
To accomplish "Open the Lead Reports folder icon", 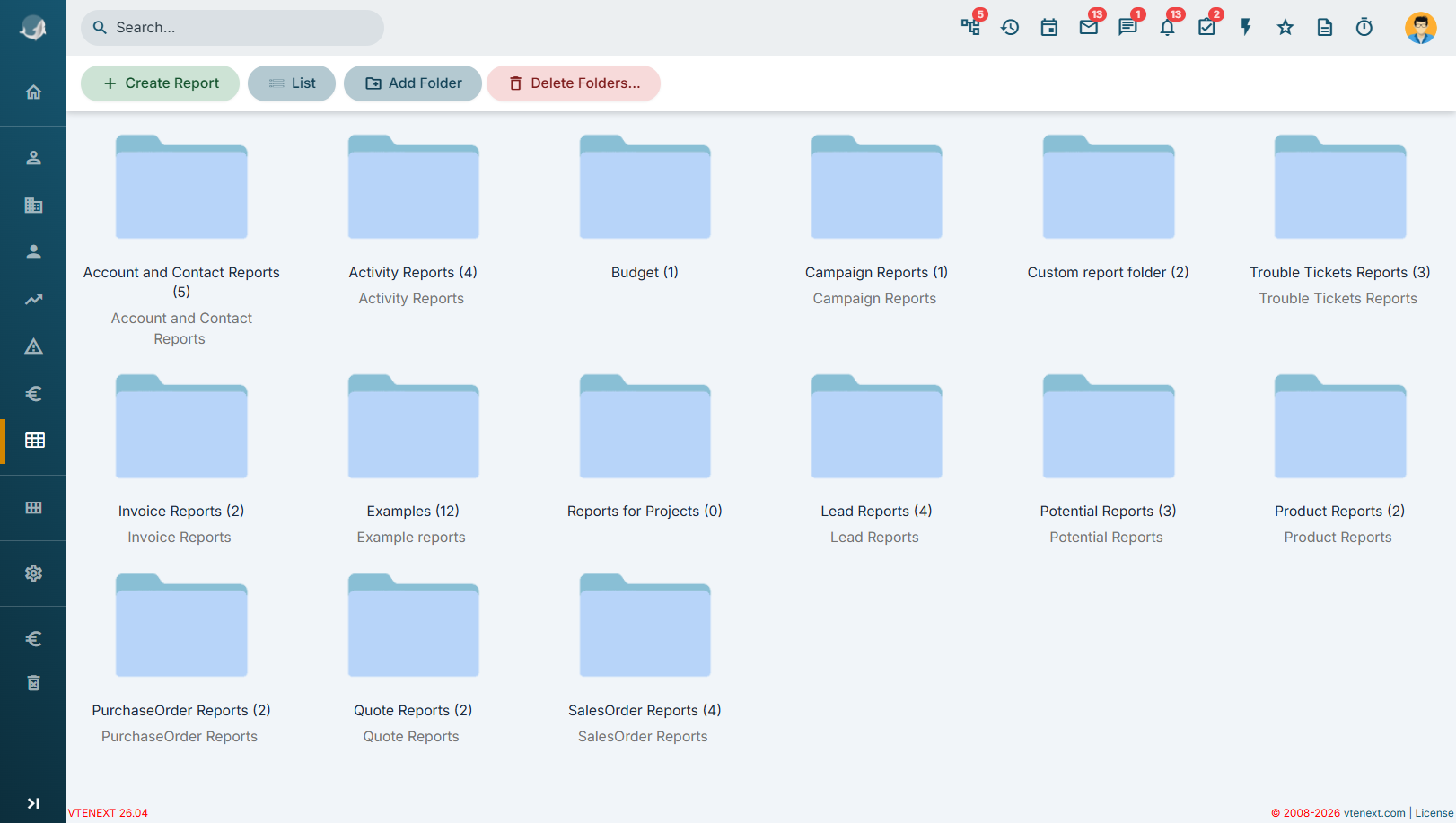I will (876, 426).
